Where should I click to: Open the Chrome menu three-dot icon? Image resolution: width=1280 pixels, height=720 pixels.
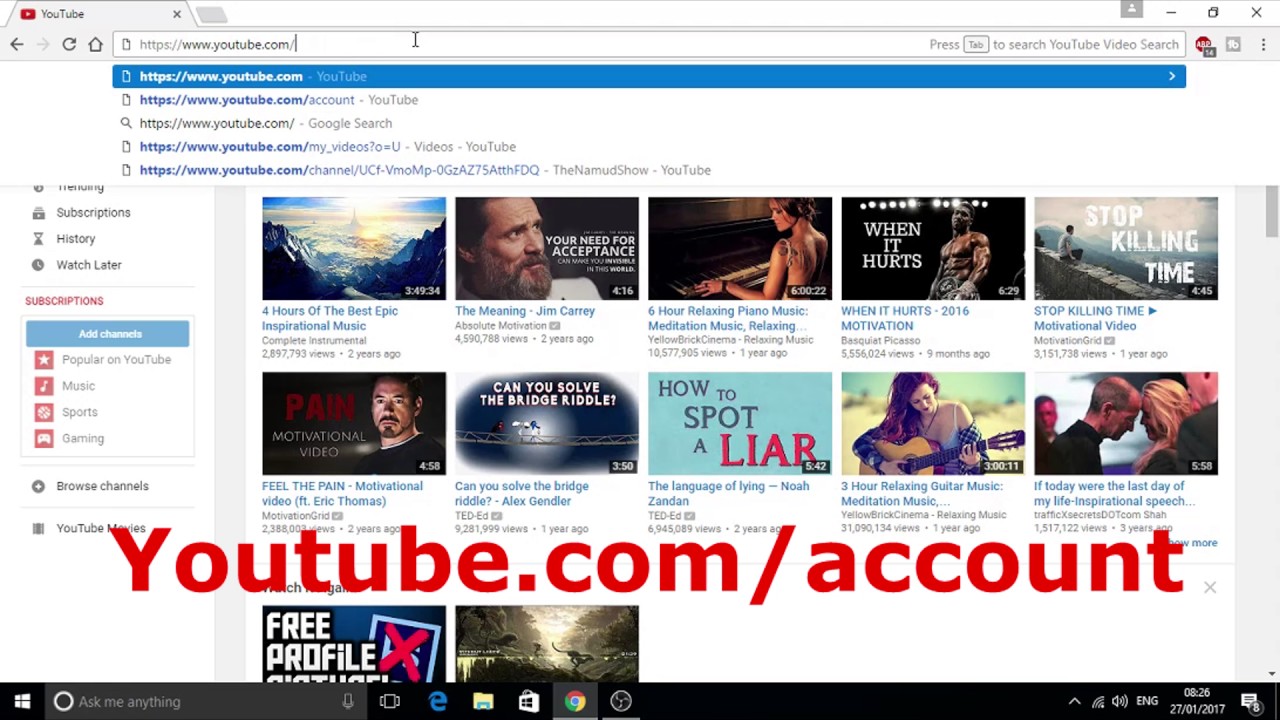[x=1264, y=44]
